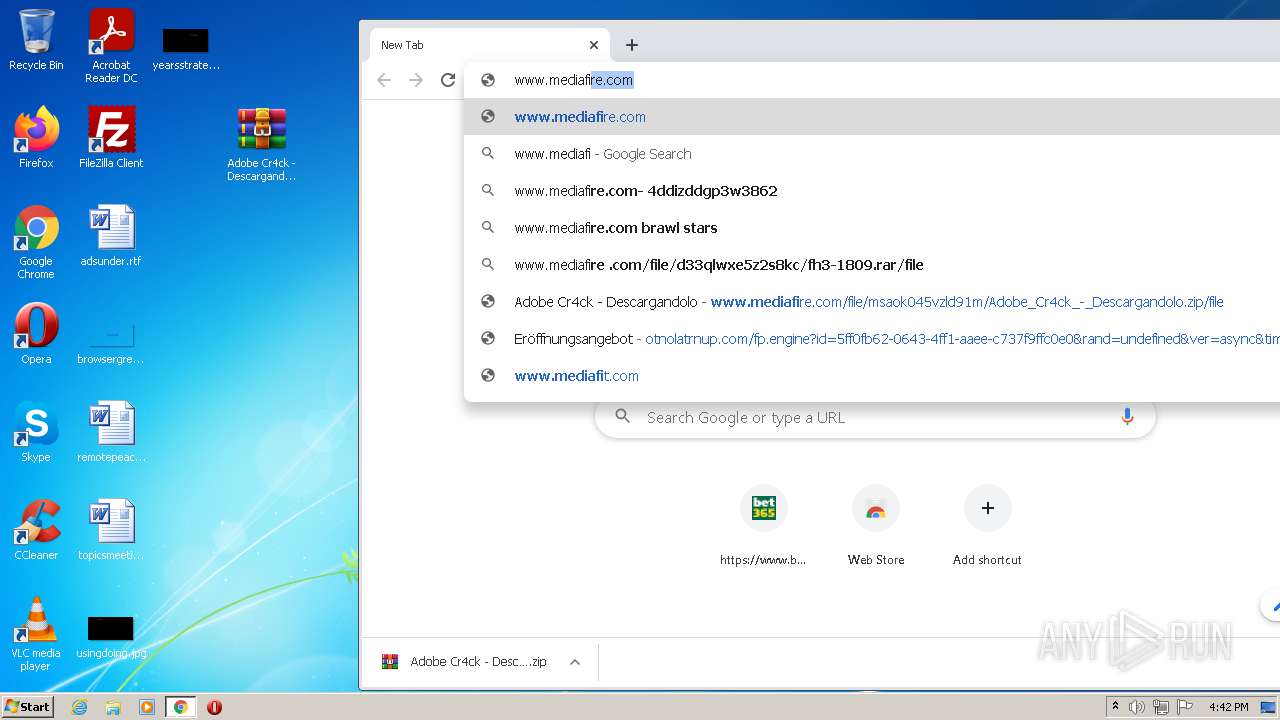1280x720 pixels.
Task: Open Acrobat Reader DC desktop shortcut
Action: pos(111,45)
